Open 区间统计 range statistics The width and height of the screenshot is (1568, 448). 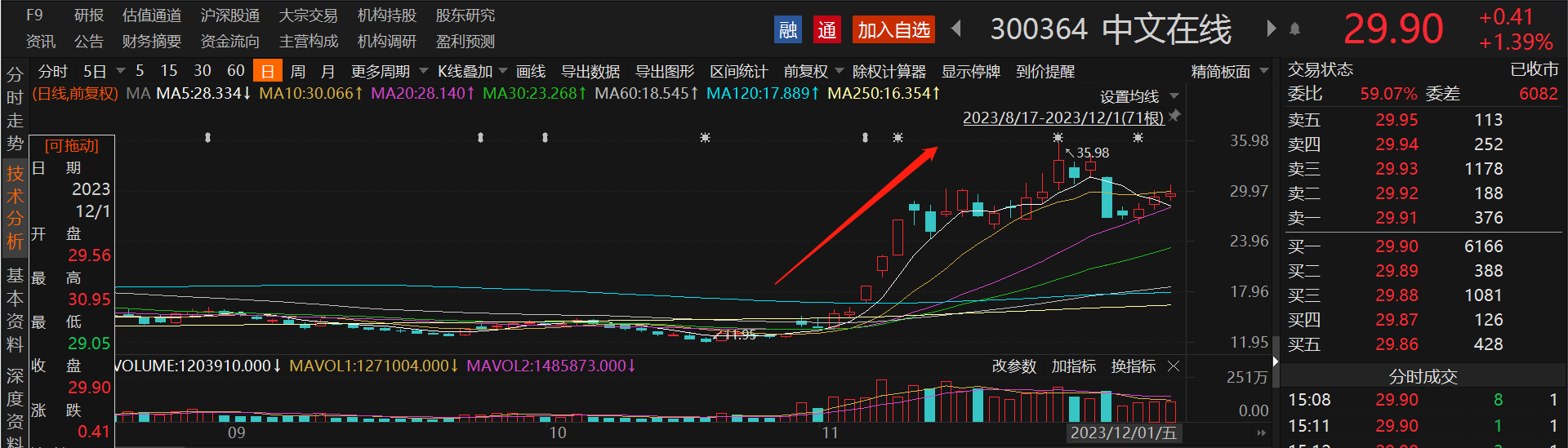click(739, 72)
